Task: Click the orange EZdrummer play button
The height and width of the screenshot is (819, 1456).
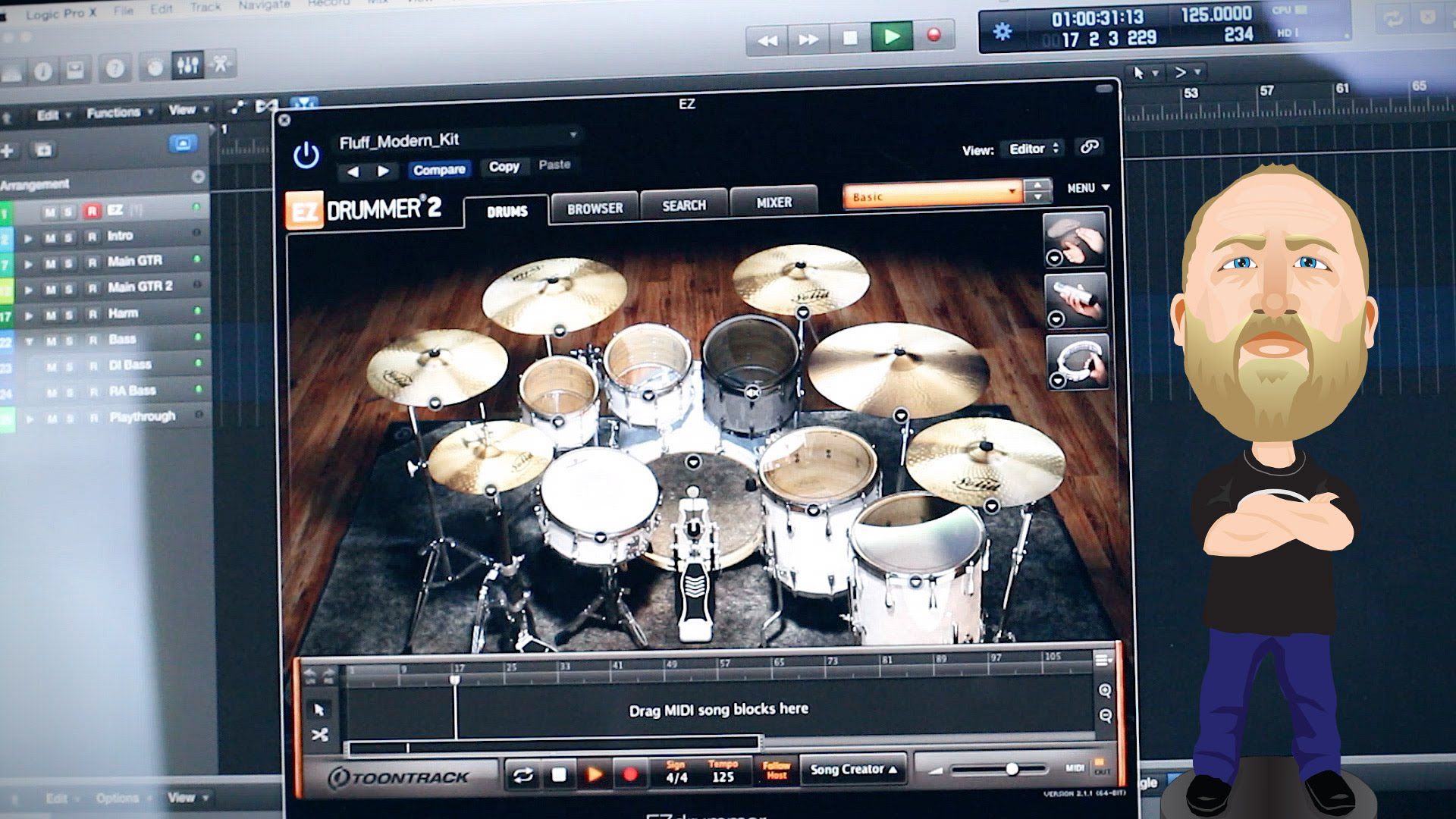Action: (595, 774)
